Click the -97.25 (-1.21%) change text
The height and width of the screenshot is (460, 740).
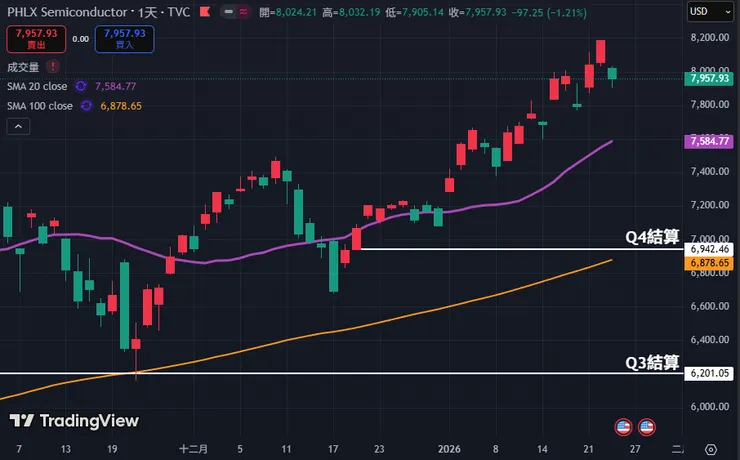pos(549,12)
